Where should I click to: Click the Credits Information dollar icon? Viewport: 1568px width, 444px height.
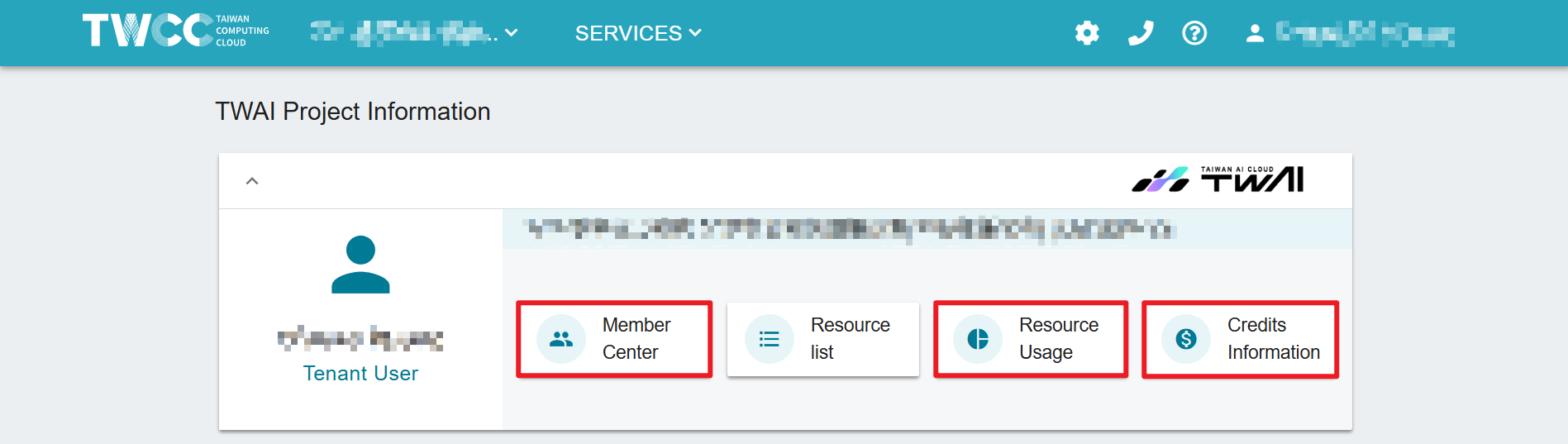click(x=1186, y=339)
